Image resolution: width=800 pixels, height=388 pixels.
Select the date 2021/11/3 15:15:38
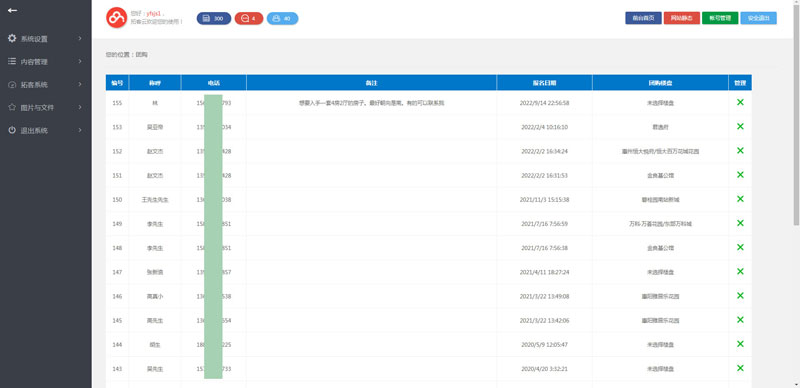[x=544, y=200]
